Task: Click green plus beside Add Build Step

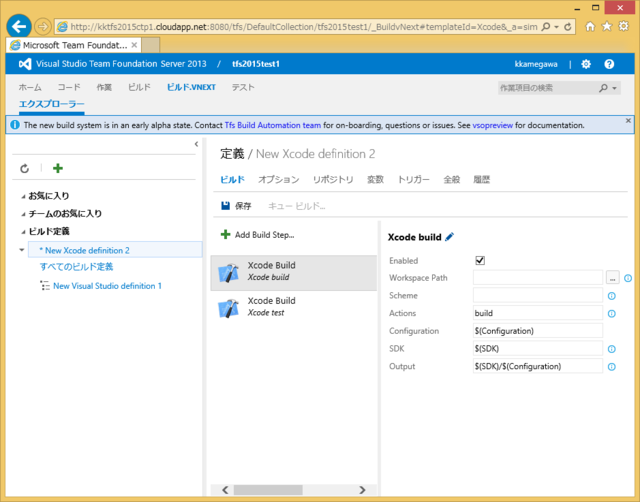Action: [x=225, y=234]
